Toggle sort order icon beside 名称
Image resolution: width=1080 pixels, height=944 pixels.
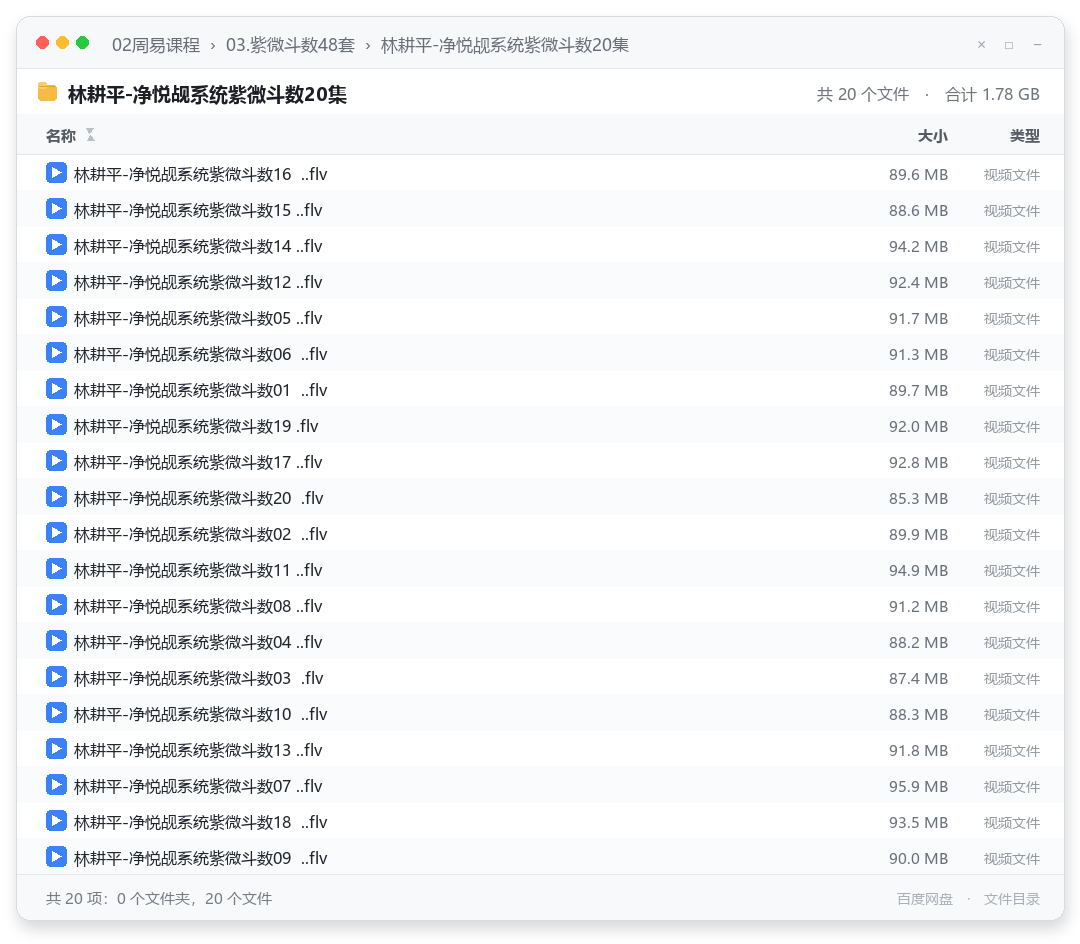tap(90, 135)
